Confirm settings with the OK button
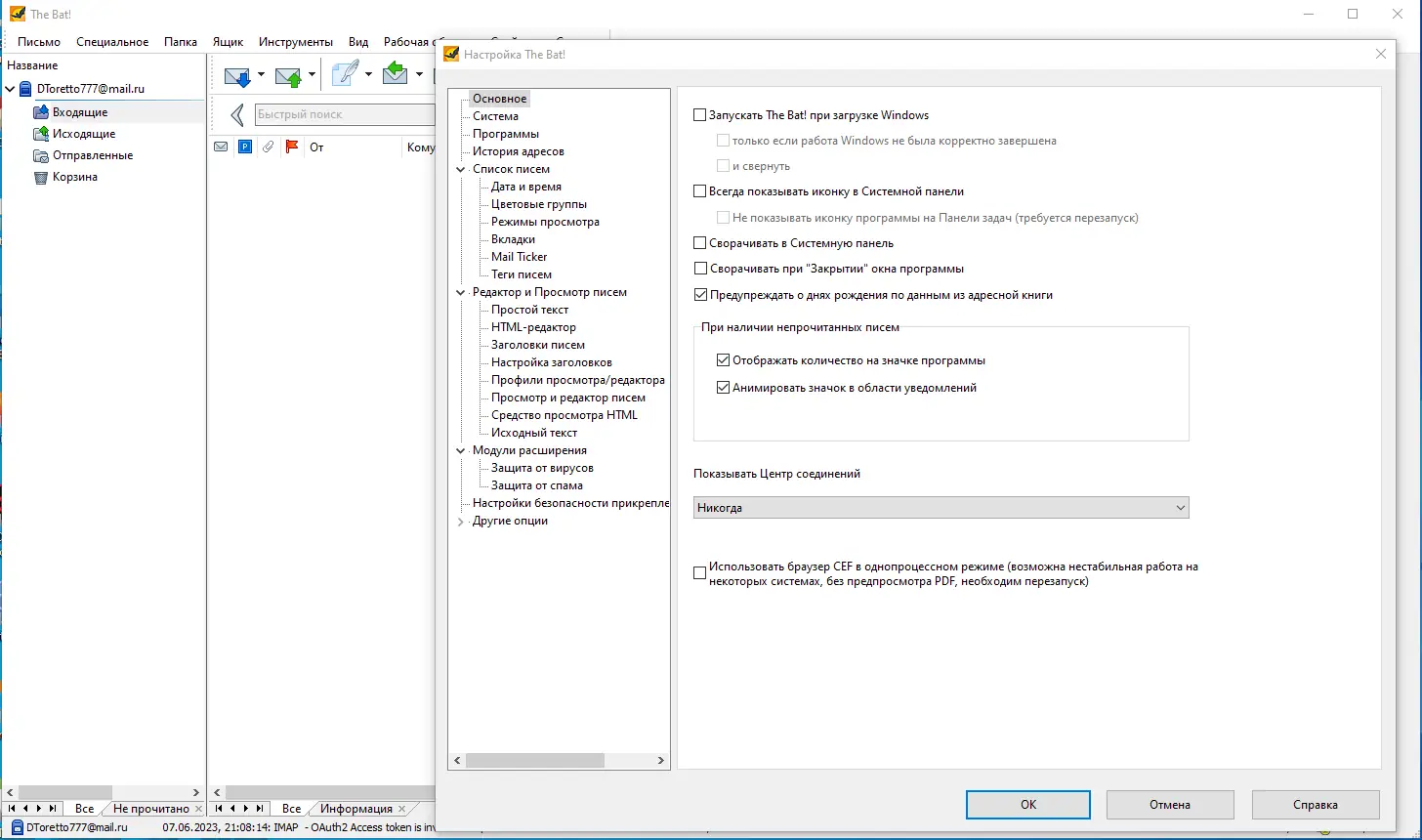Screen dimensions: 1422x840 point(1027,805)
